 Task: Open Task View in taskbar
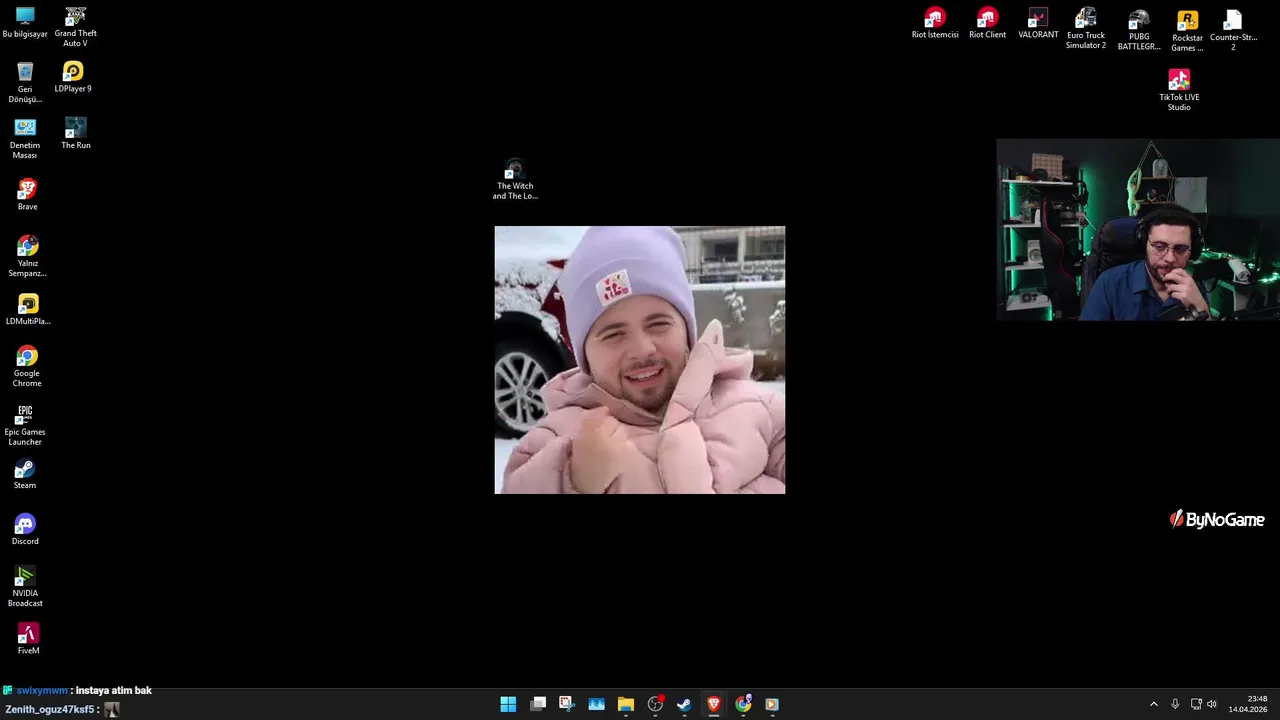tap(538, 704)
